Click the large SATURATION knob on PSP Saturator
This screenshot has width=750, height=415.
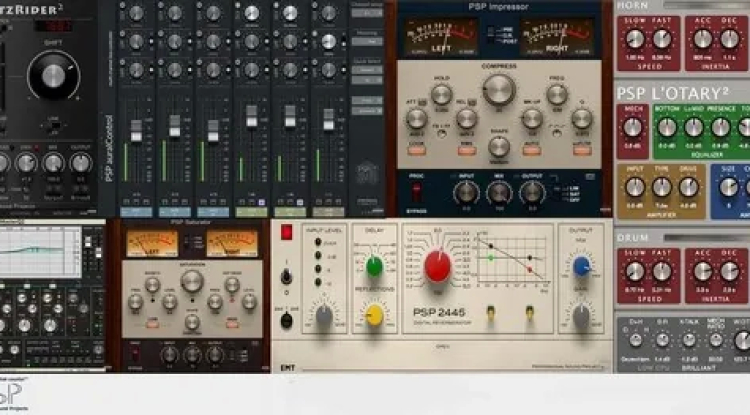tap(192, 282)
